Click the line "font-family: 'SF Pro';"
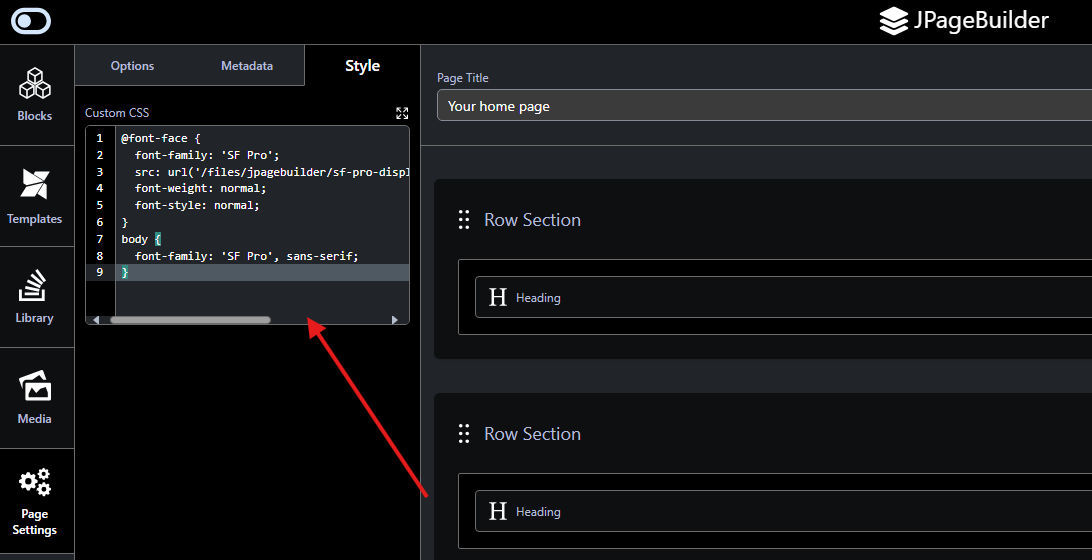This screenshot has width=1092, height=560. (x=207, y=155)
